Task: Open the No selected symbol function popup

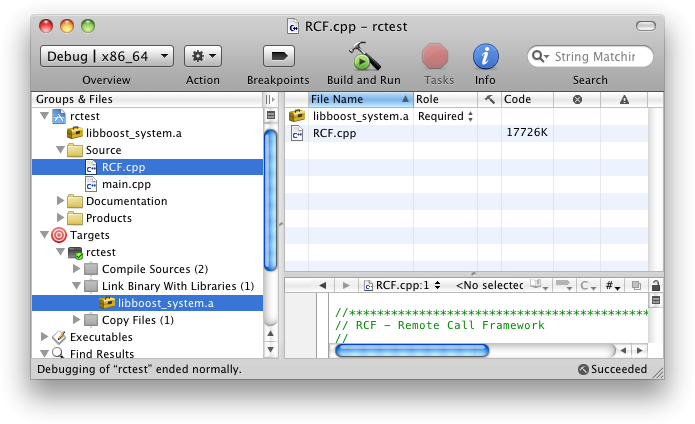Action: point(489,285)
